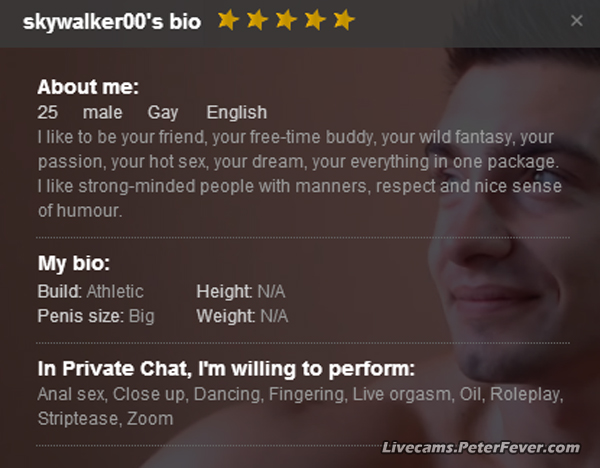
Task: Rate five stars using the last star
Action: (x=344, y=20)
